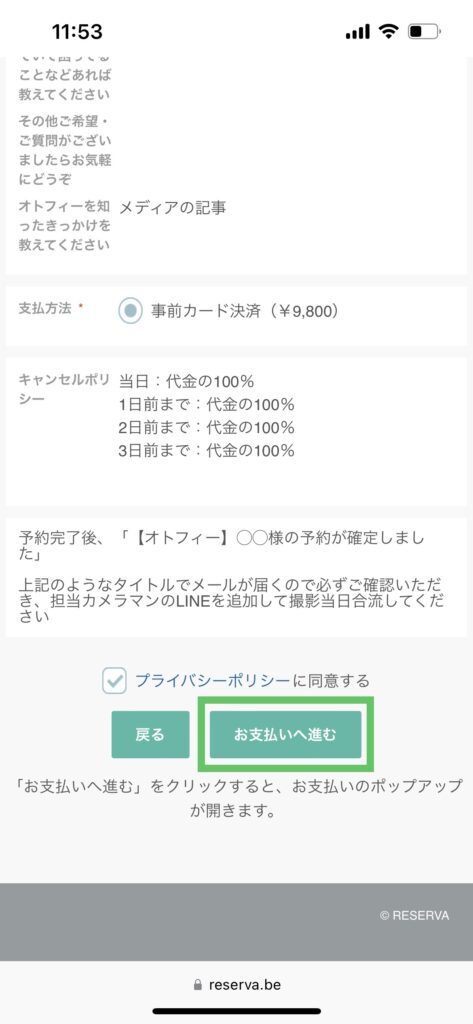473x1024 pixels.
Task: Select the 事前カード決済 radio button
Action: (131, 312)
